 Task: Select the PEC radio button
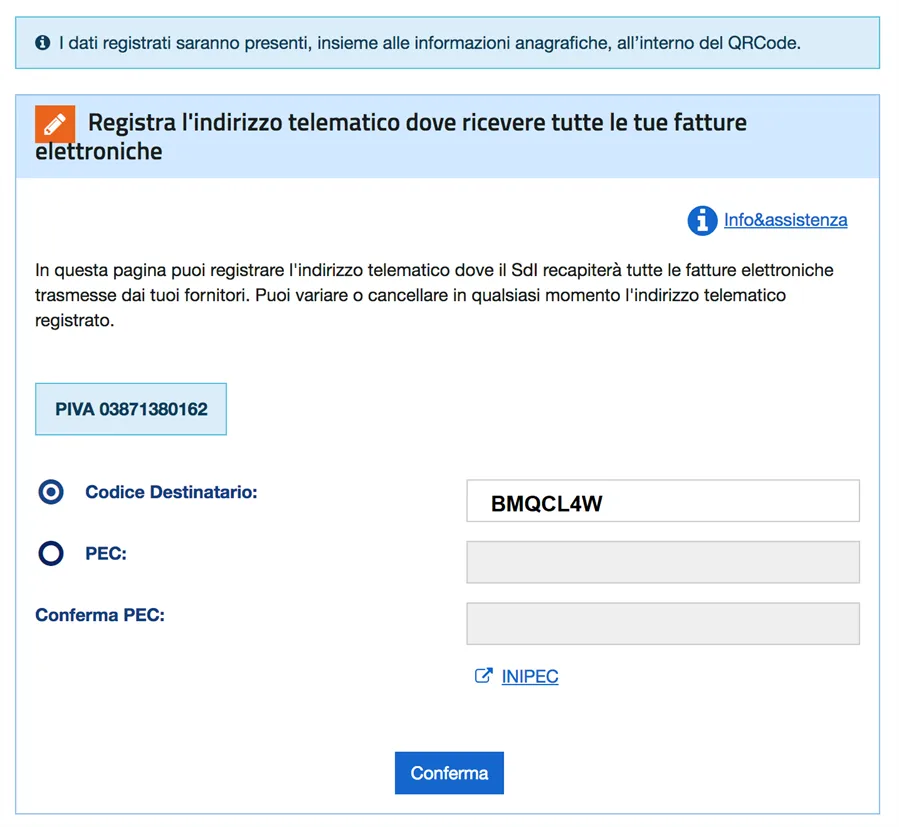coord(50,553)
